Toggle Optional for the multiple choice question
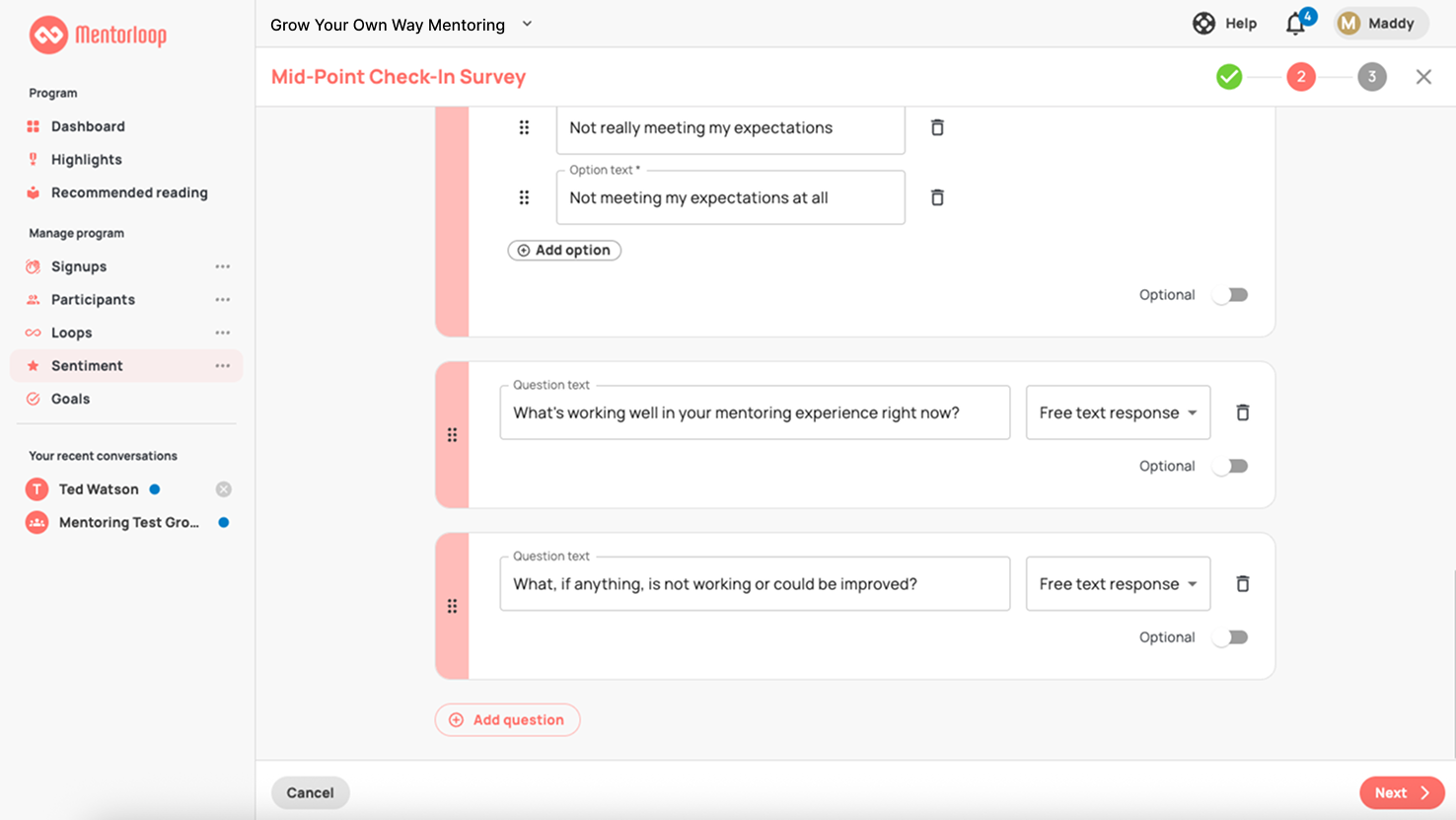This screenshot has width=1456, height=820. point(1230,295)
